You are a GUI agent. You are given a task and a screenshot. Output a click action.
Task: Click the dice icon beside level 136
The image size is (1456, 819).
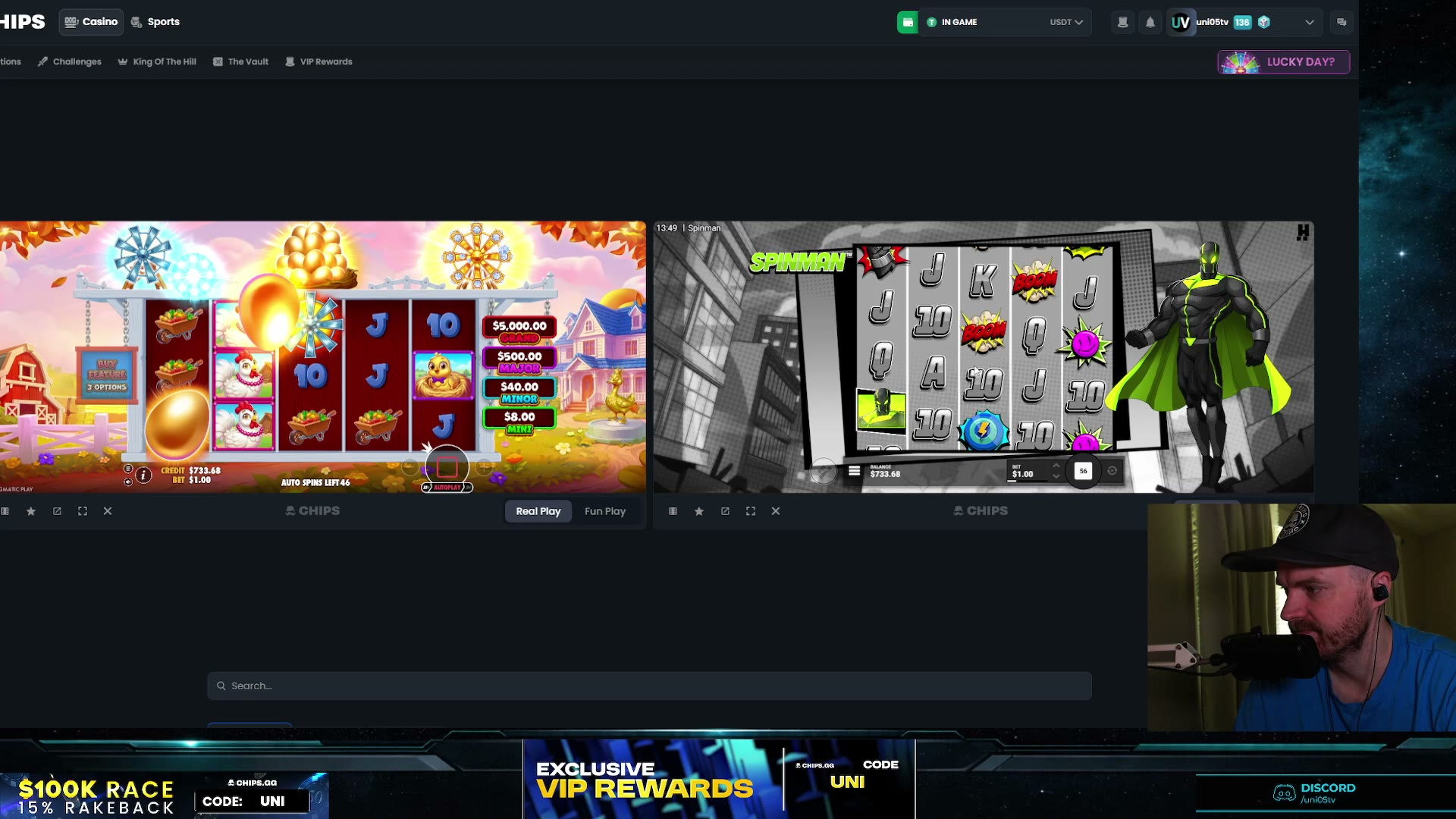[x=1264, y=22]
